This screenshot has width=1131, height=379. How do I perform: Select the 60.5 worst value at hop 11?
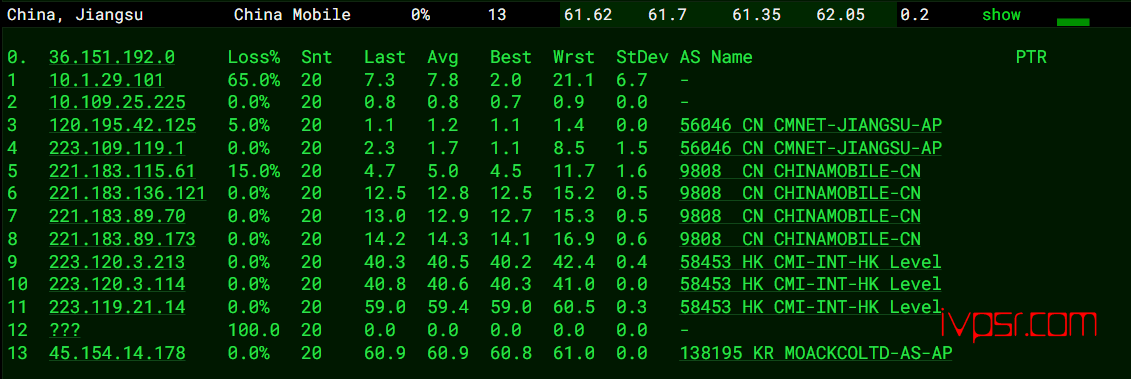click(x=573, y=306)
